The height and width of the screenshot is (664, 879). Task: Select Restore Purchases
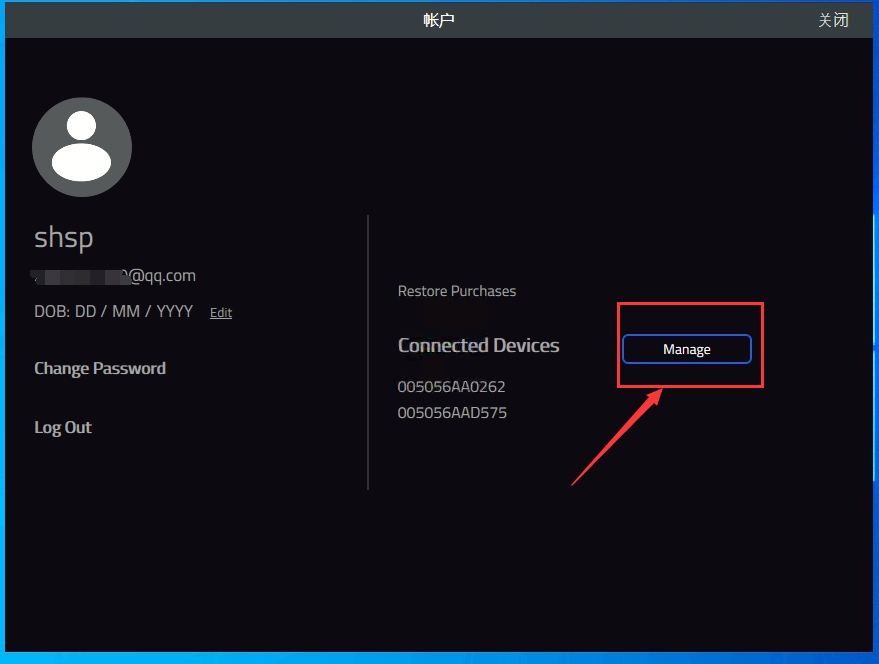457,291
